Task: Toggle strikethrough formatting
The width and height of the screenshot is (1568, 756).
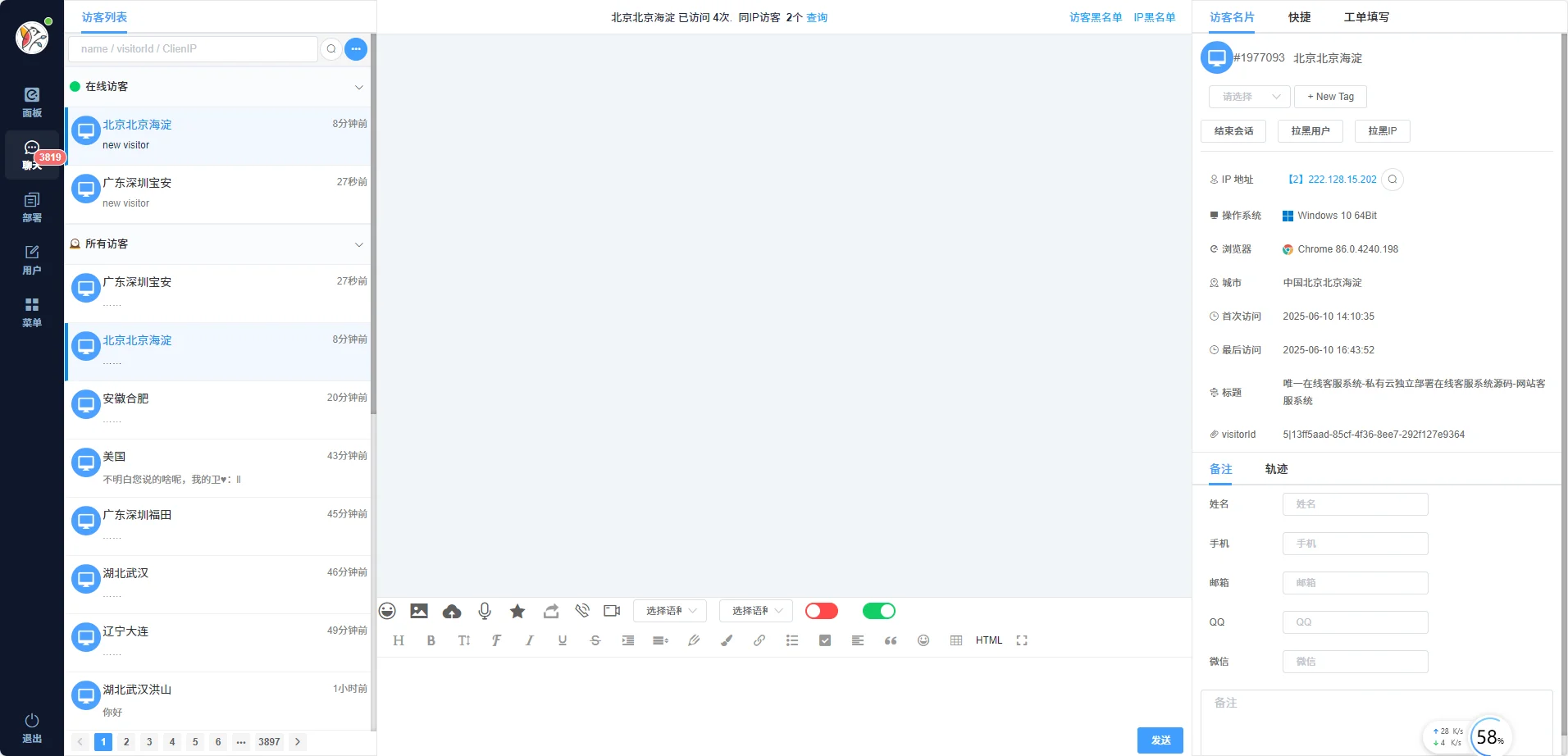Action: [x=595, y=640]
